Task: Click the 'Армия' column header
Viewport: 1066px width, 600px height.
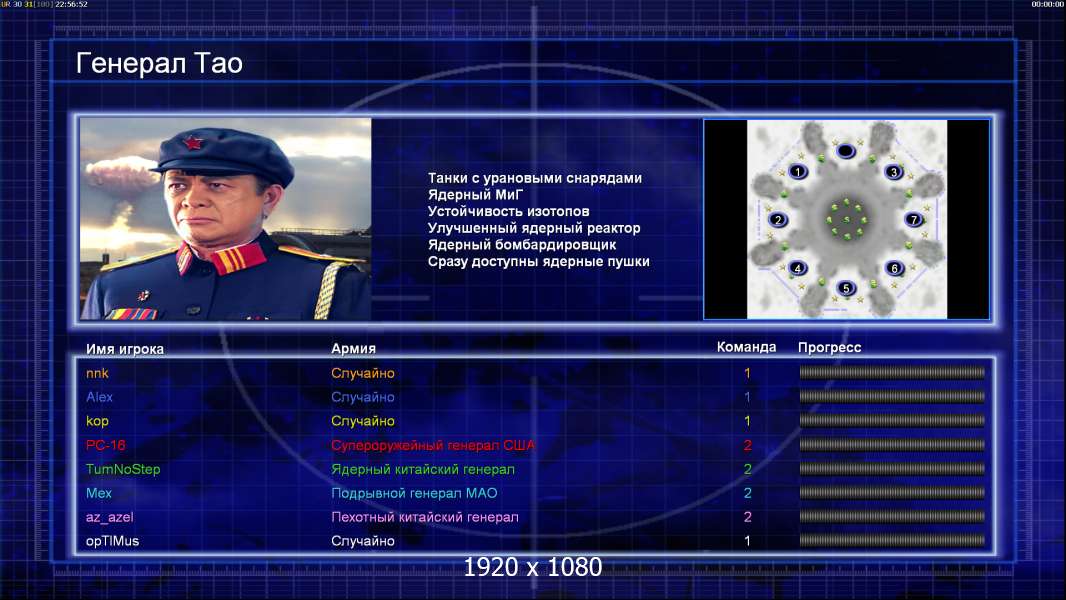Action: coord(354,348)
